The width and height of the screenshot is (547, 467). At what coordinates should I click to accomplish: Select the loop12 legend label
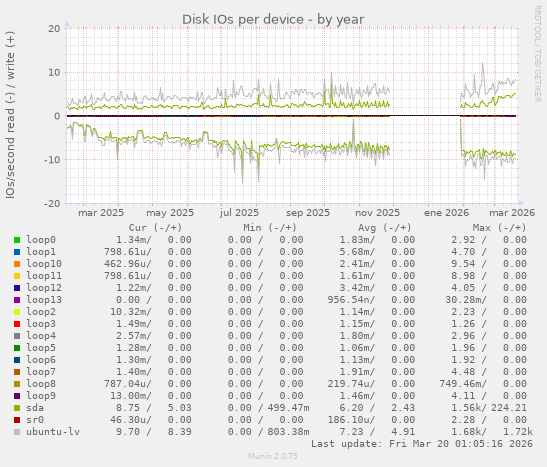pyautogui.click(x=44, y=288)
